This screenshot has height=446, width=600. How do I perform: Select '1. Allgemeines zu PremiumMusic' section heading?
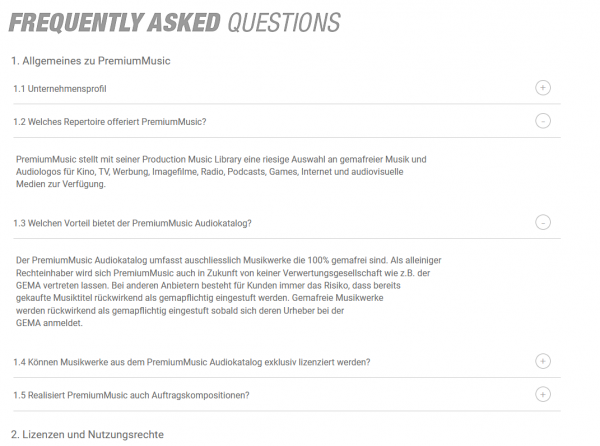(x=91, y=61)
